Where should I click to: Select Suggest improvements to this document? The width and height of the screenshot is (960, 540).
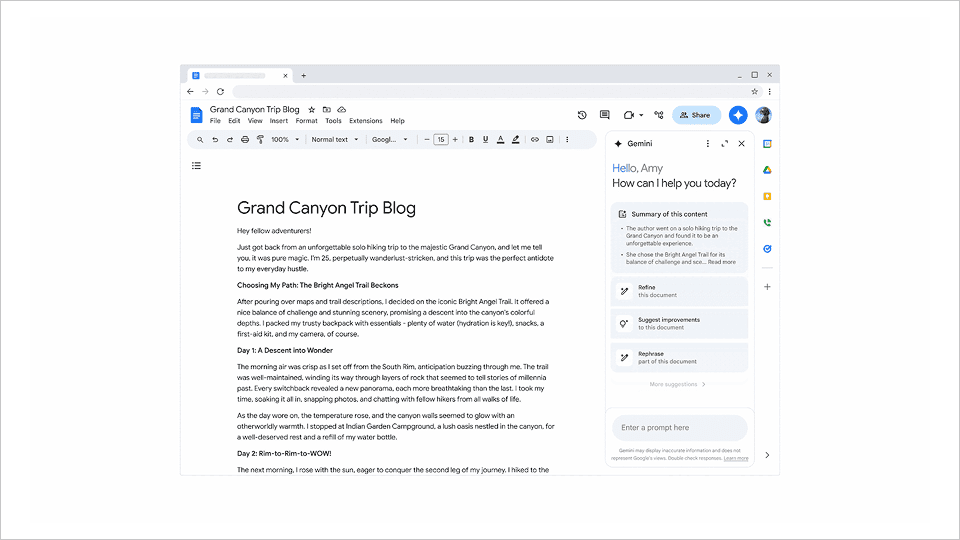(x=679, y=323)
